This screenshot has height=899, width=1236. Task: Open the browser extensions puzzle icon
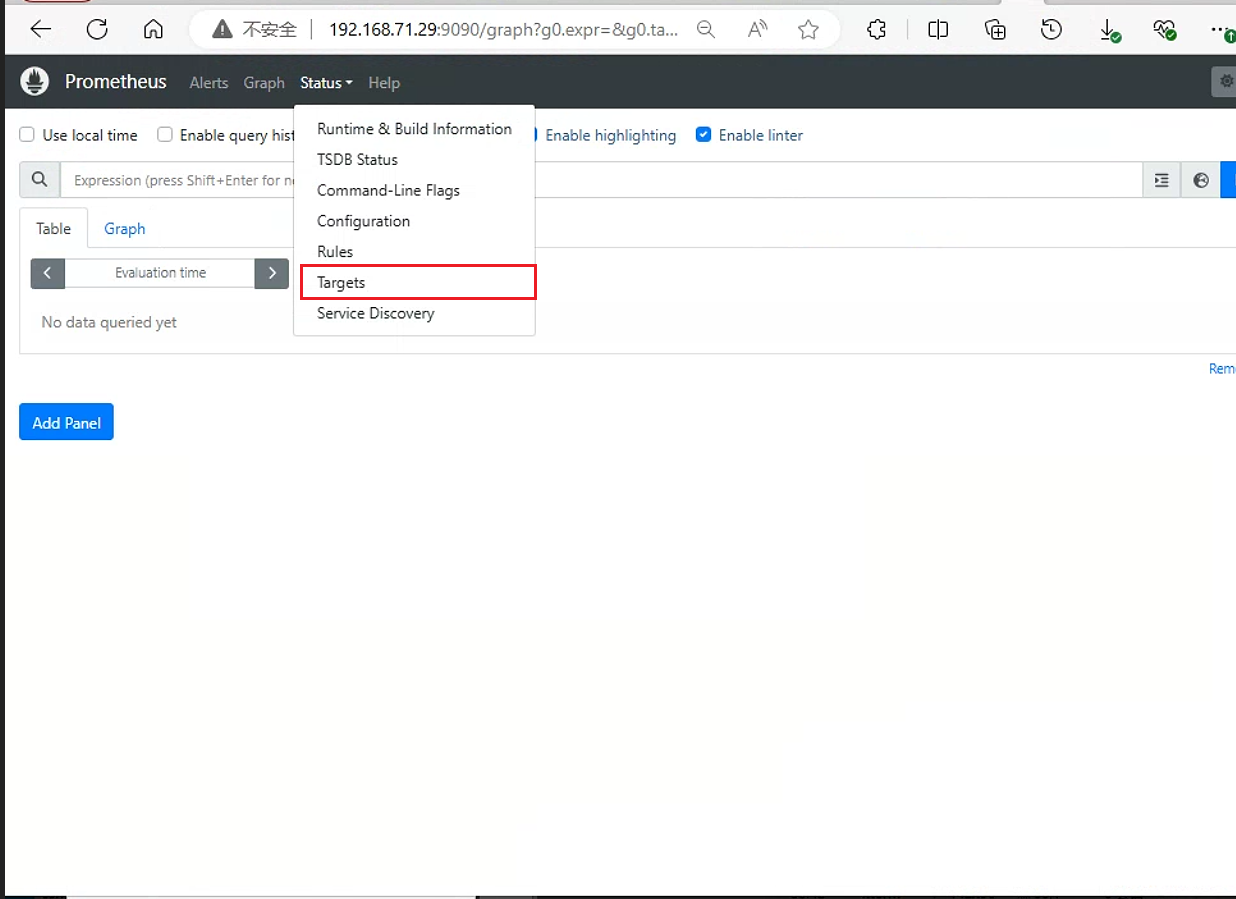tap(877, 30)
